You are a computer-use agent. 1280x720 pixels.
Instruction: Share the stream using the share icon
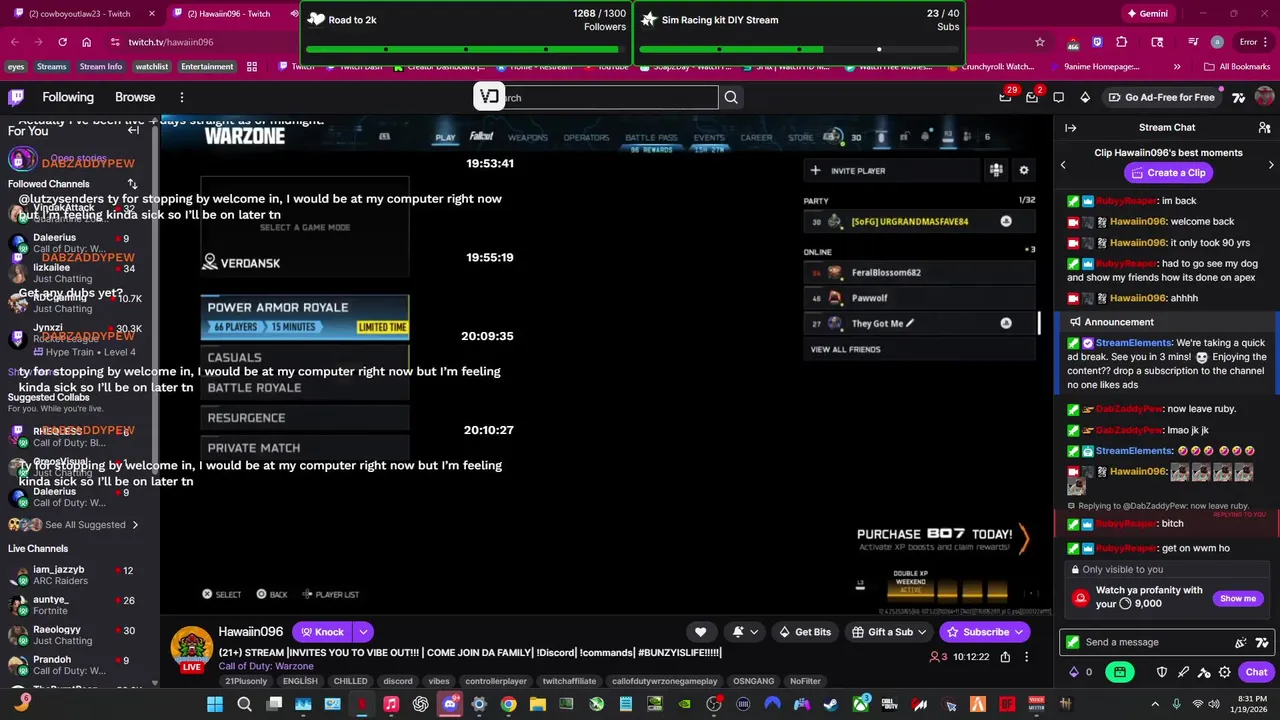[1005, 657]
